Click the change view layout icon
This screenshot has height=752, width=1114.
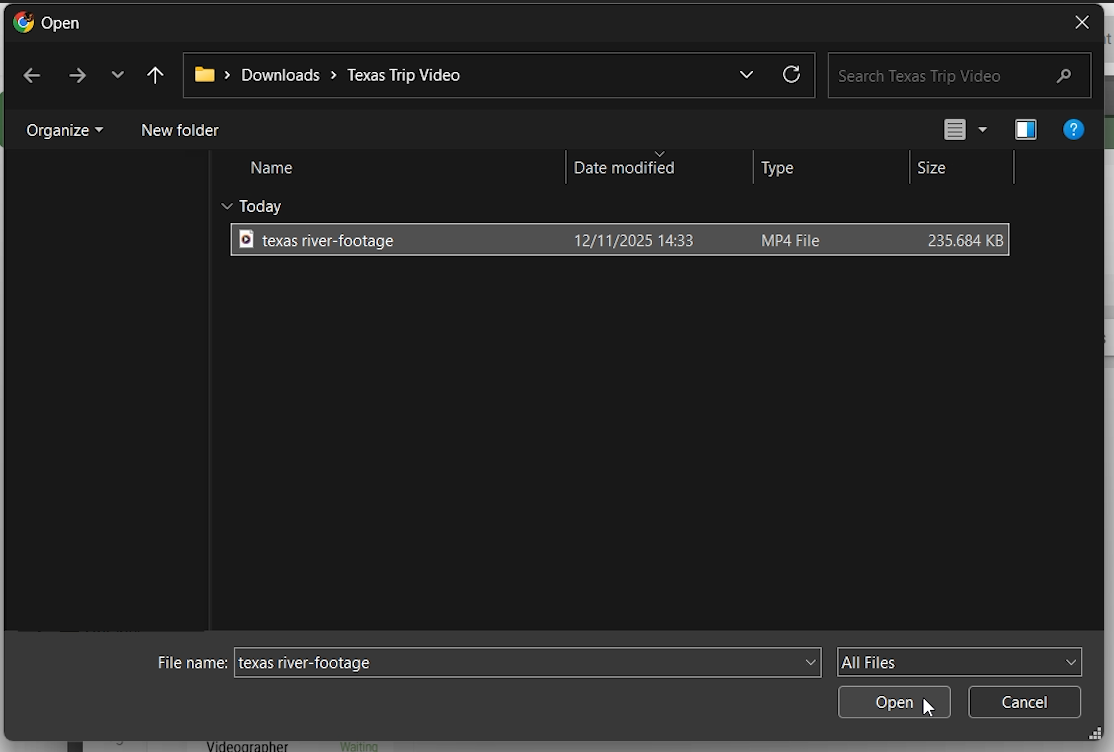click(x=955, y=130)
